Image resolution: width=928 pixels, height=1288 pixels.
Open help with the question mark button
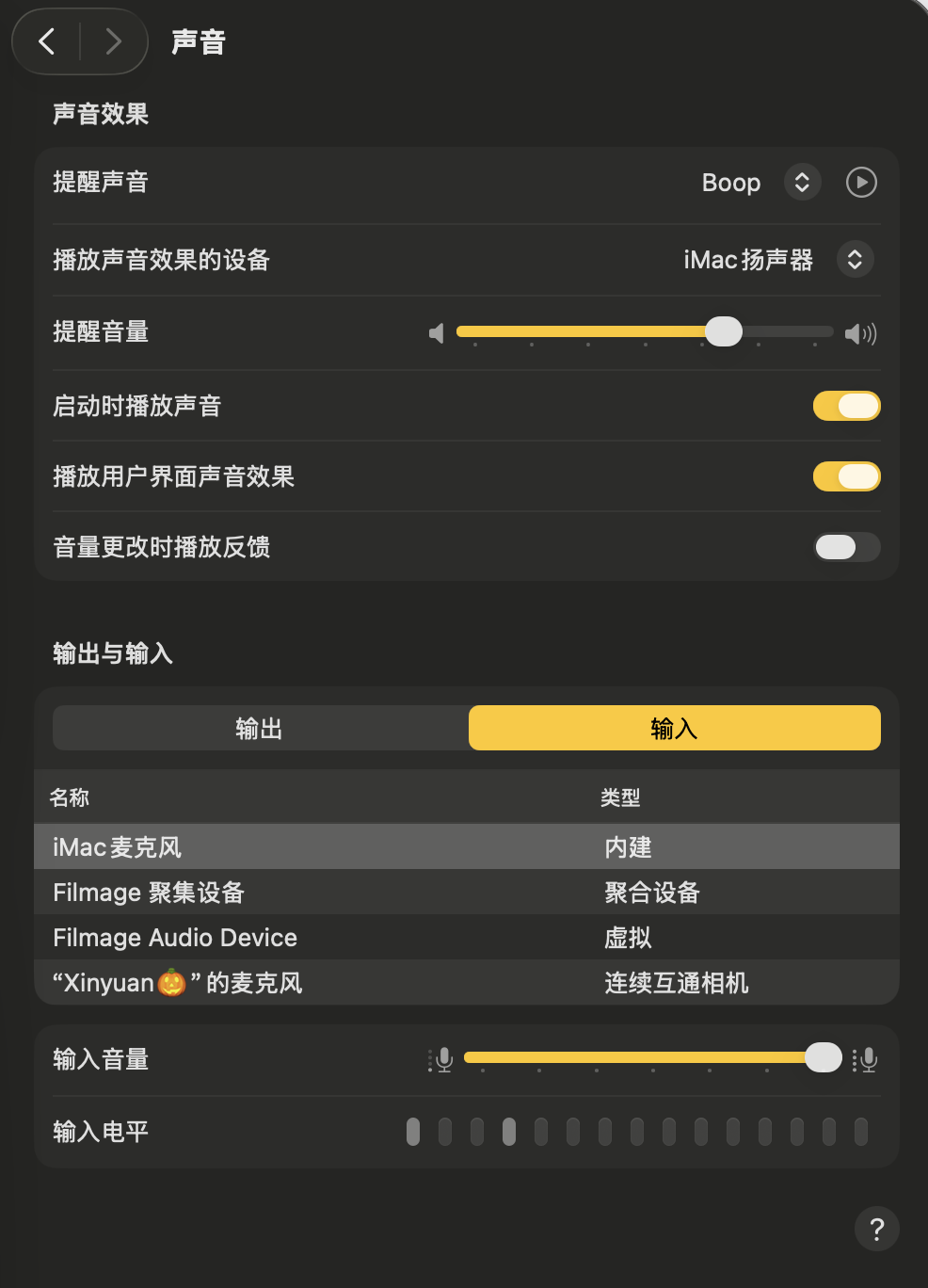point(876,1229)
